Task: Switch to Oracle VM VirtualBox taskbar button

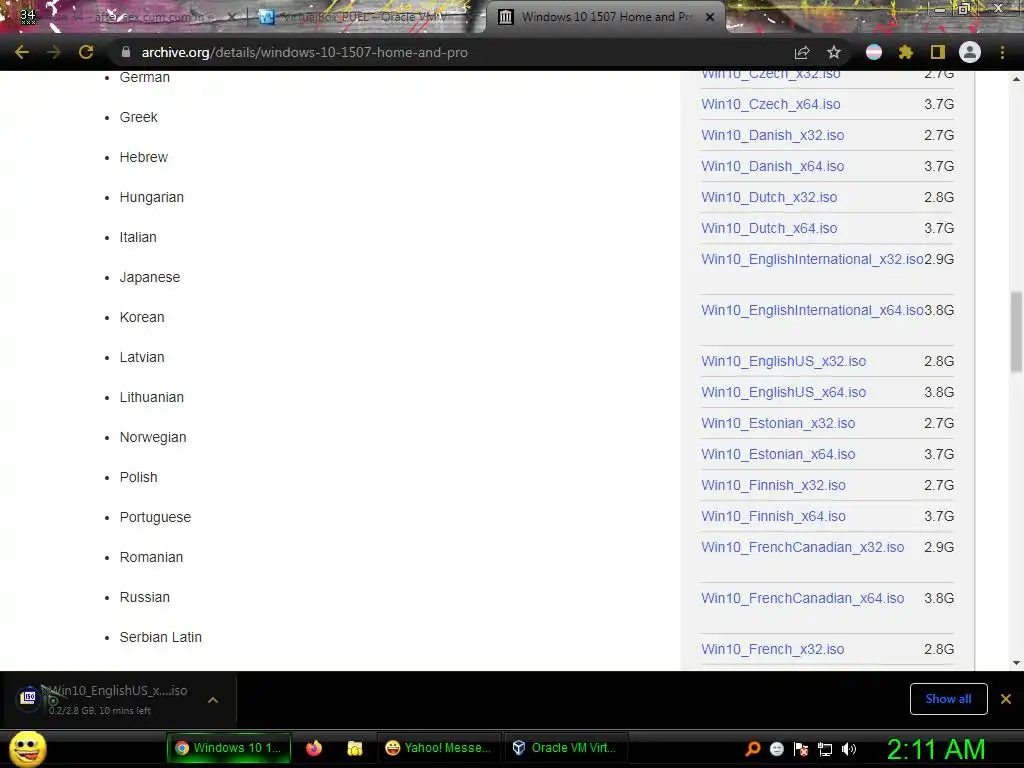Action: 566,748
